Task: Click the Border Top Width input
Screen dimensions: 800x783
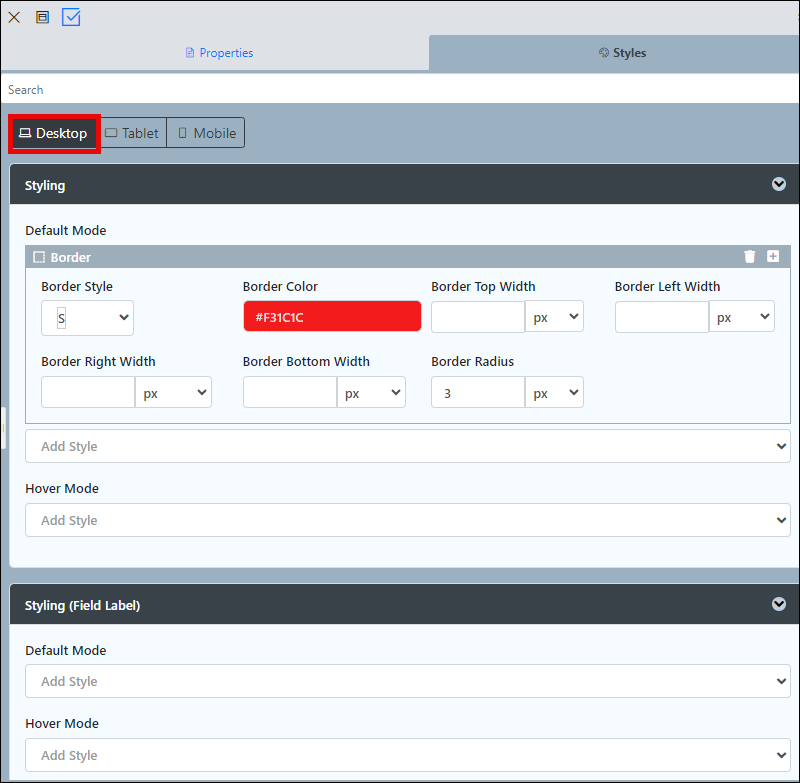Action: 478,317
